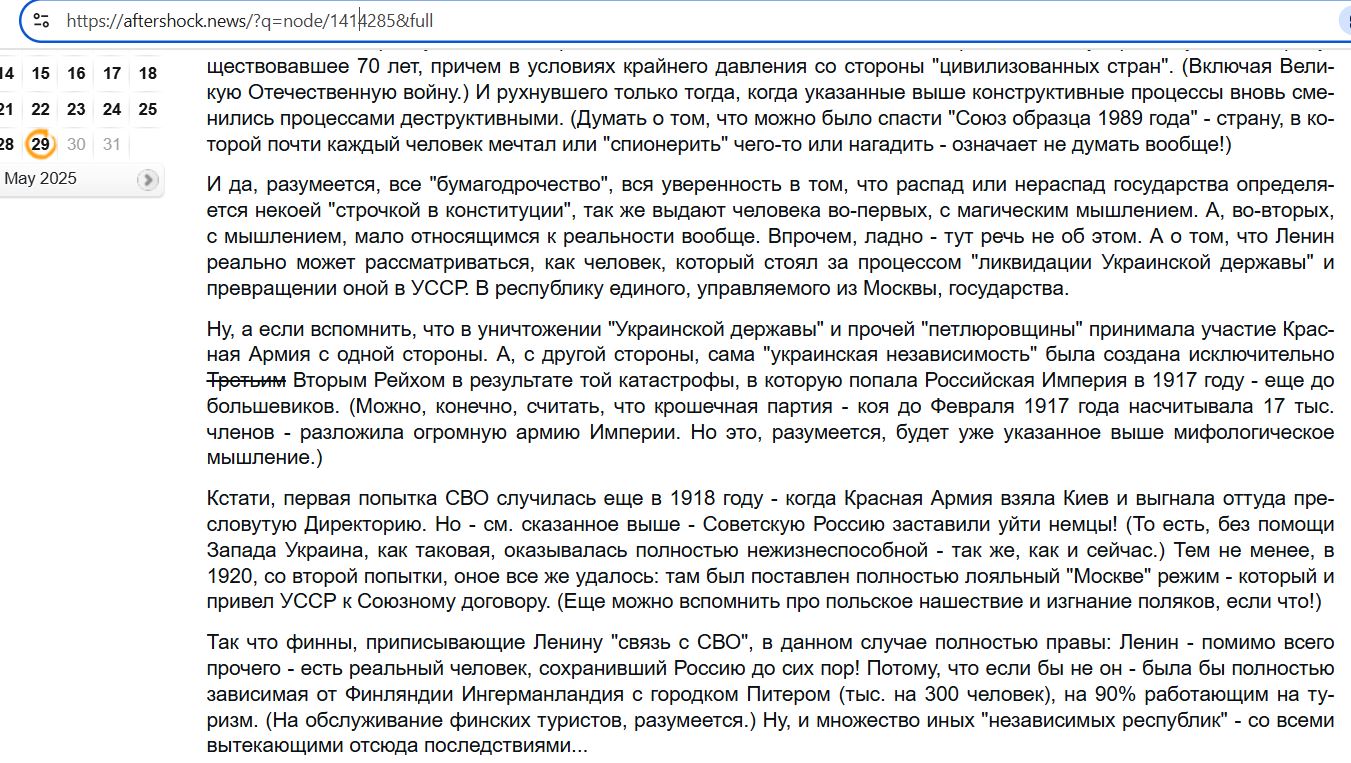The height and width of the screenshot is (763, 1351).
Task: Click greyed-out calendar day 31
Action: coord(112,144)
